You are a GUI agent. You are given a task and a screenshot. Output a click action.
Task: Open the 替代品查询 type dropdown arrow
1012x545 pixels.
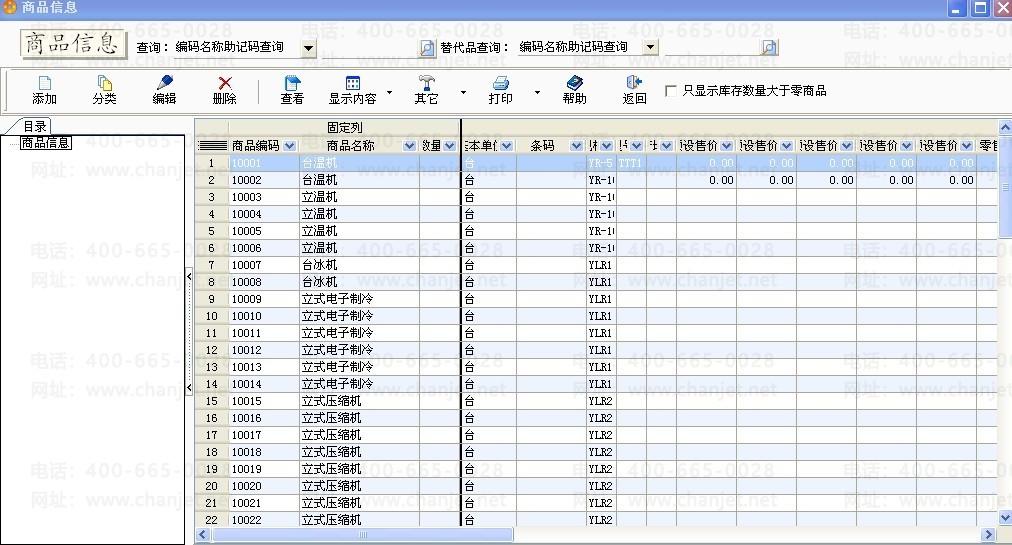[x=651, y=47]
